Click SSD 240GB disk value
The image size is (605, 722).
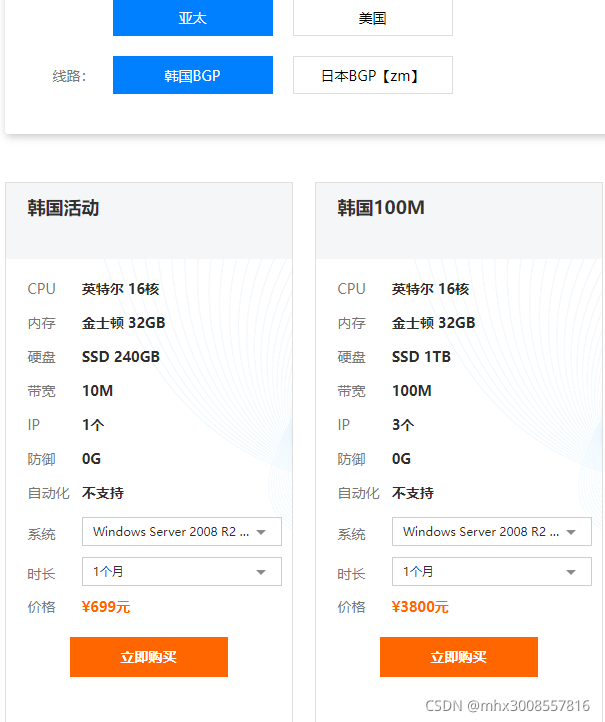click(121, 357)
